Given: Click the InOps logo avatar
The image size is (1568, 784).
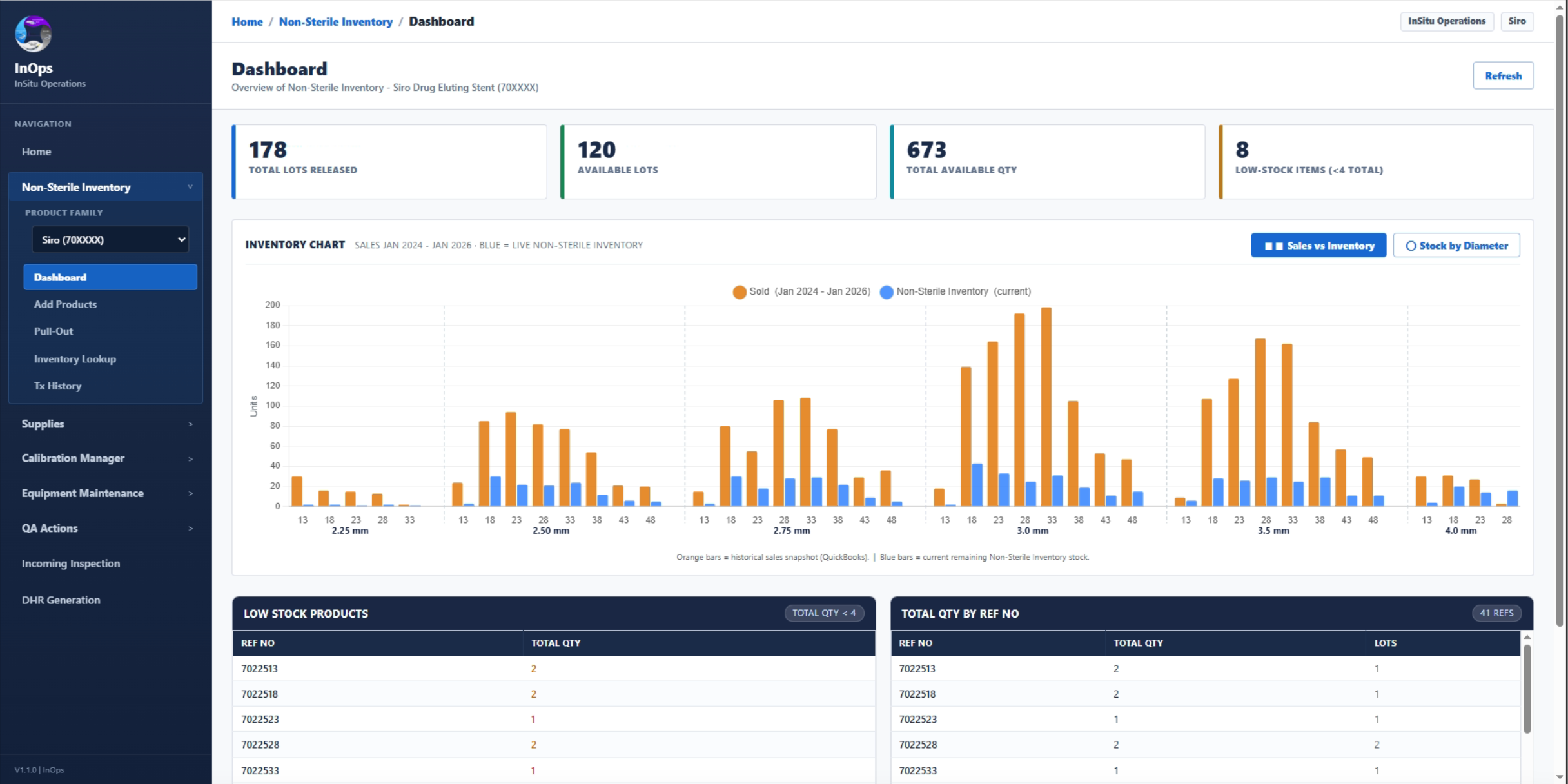Looking at the screenshot, I should (x=34, y=34).
